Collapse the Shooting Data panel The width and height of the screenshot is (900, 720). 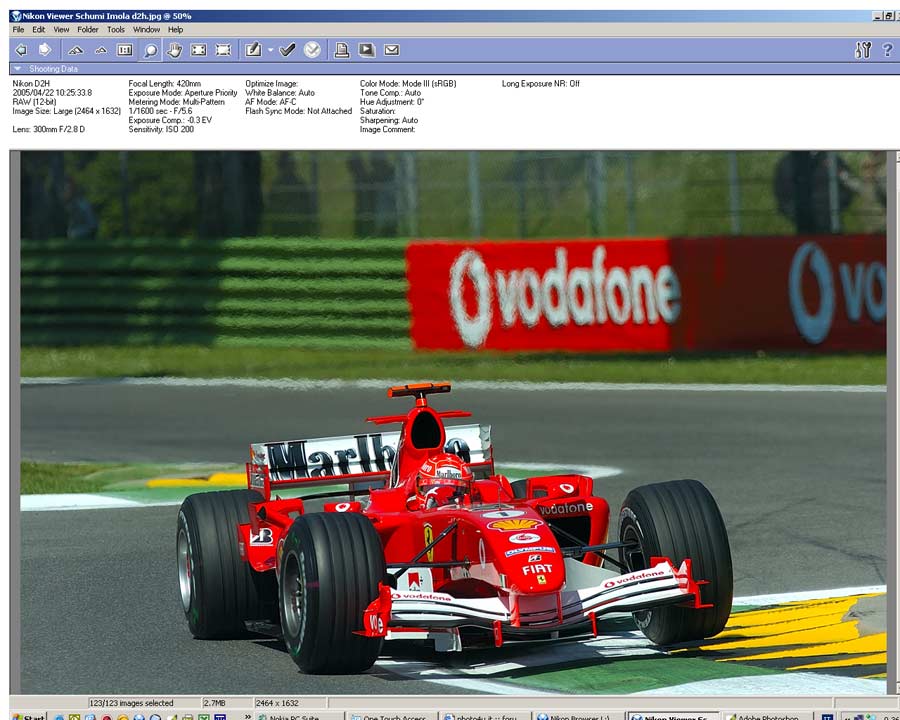coord(16,68)
